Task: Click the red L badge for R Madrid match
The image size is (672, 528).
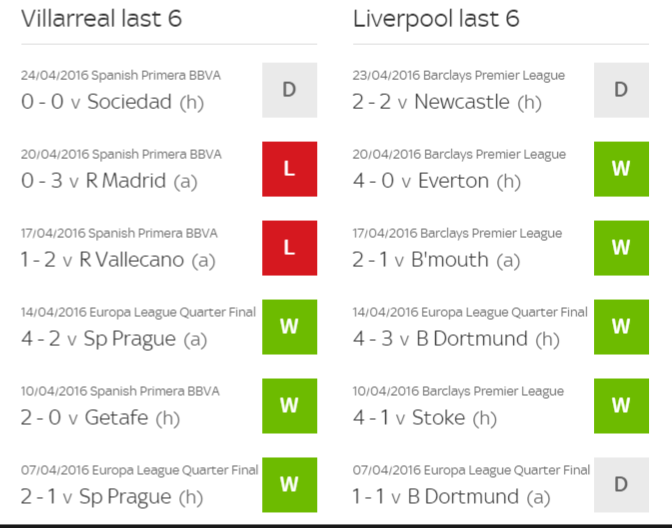Action: click(290, 169)
